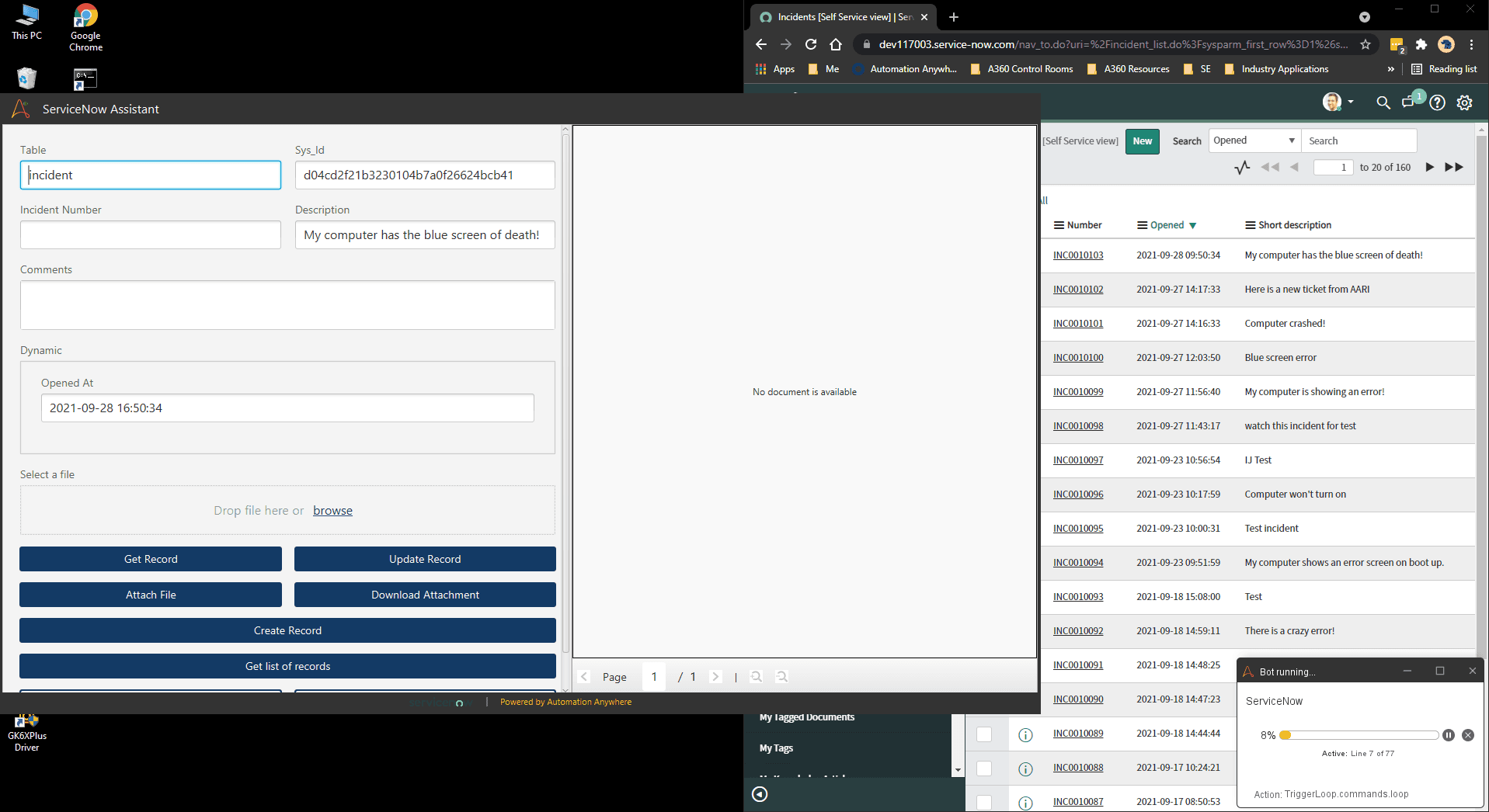Go to next document page arrow
Image resolution: width=1489 pixels, height=812 pixels.
coord(715,676)
